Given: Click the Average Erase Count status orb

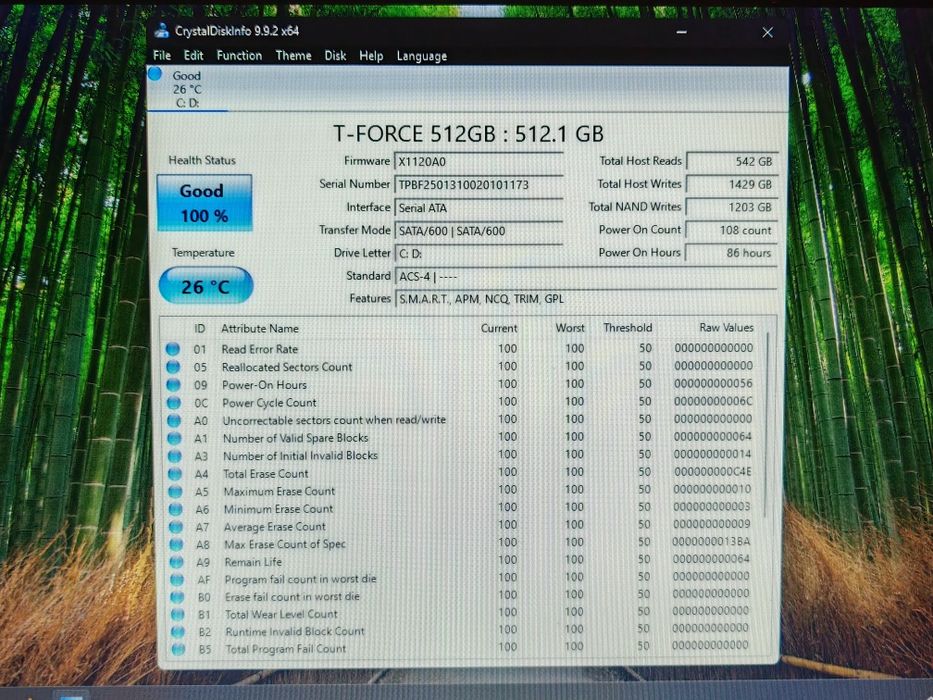Looking at the screenshot, I should 176,527.
